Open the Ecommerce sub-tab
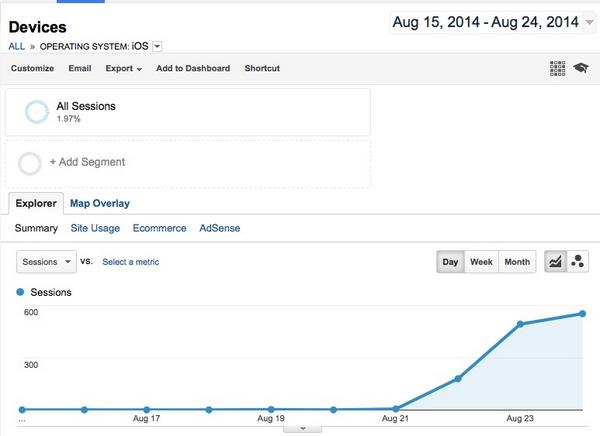Screen dimensions: 600x436 pos(160,228)
